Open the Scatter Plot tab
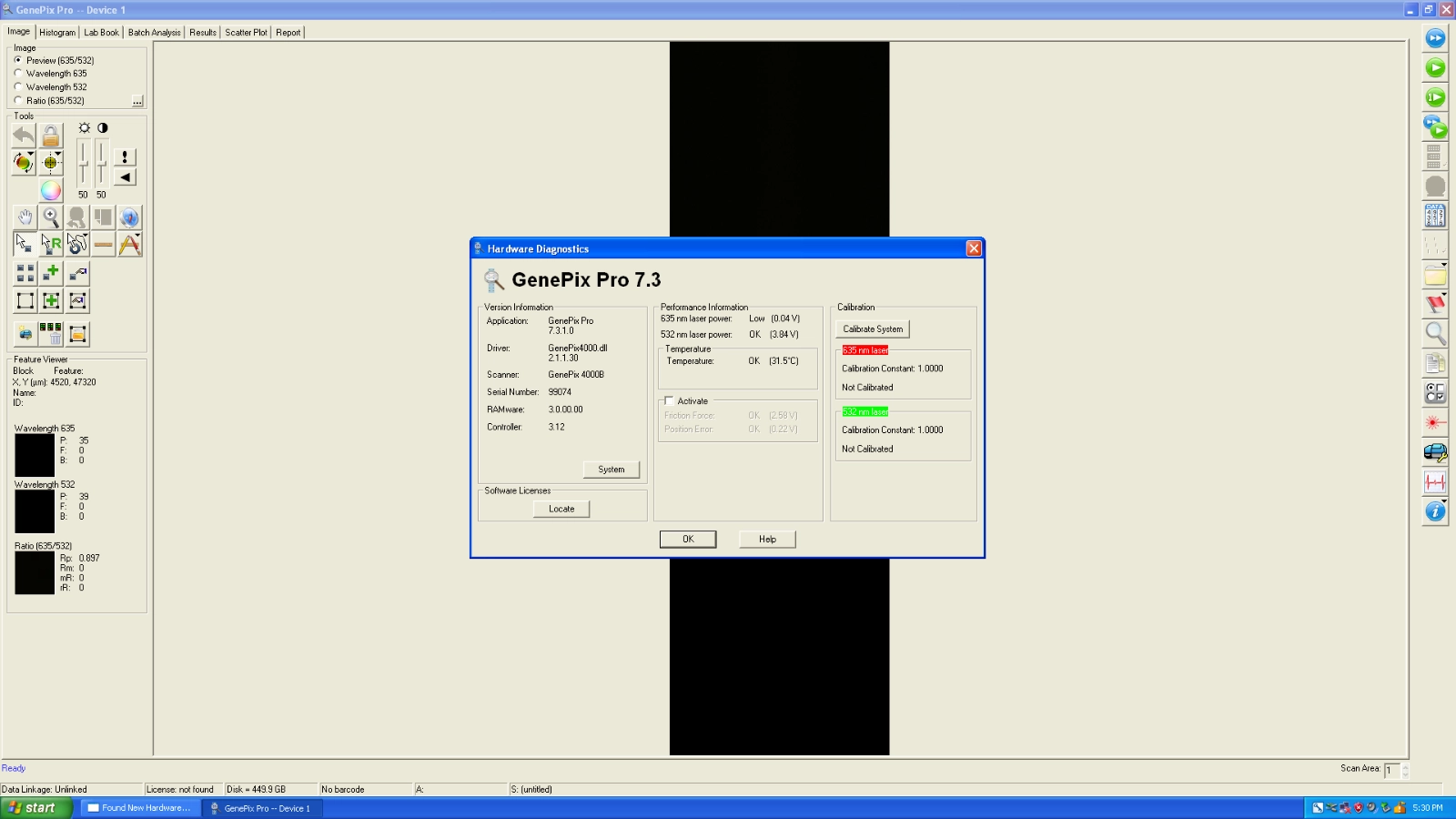Screen dimensions: 1456x819 pos(245,32)
